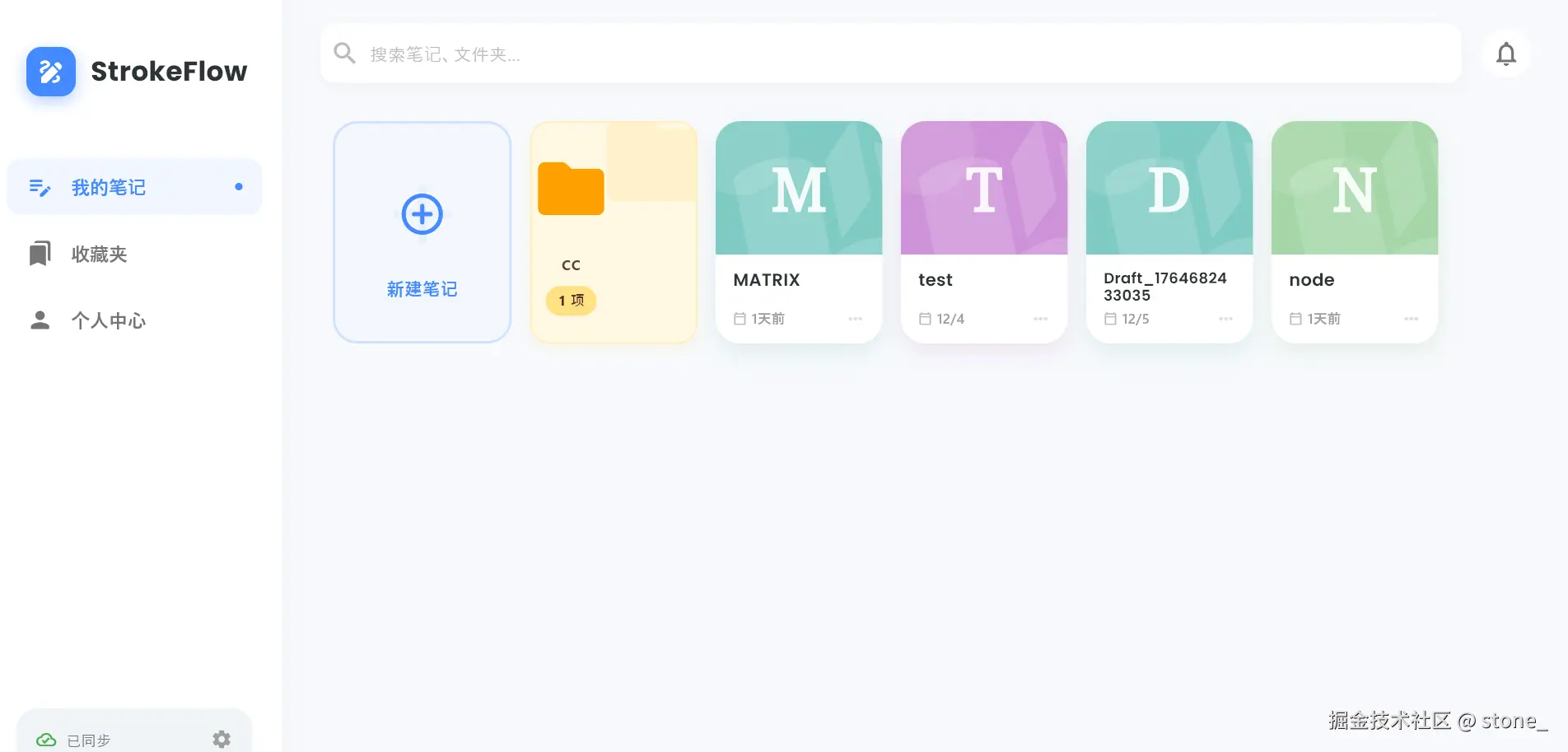
Task: Click 1天前 on the node card
Action: tap(1323, 319)
